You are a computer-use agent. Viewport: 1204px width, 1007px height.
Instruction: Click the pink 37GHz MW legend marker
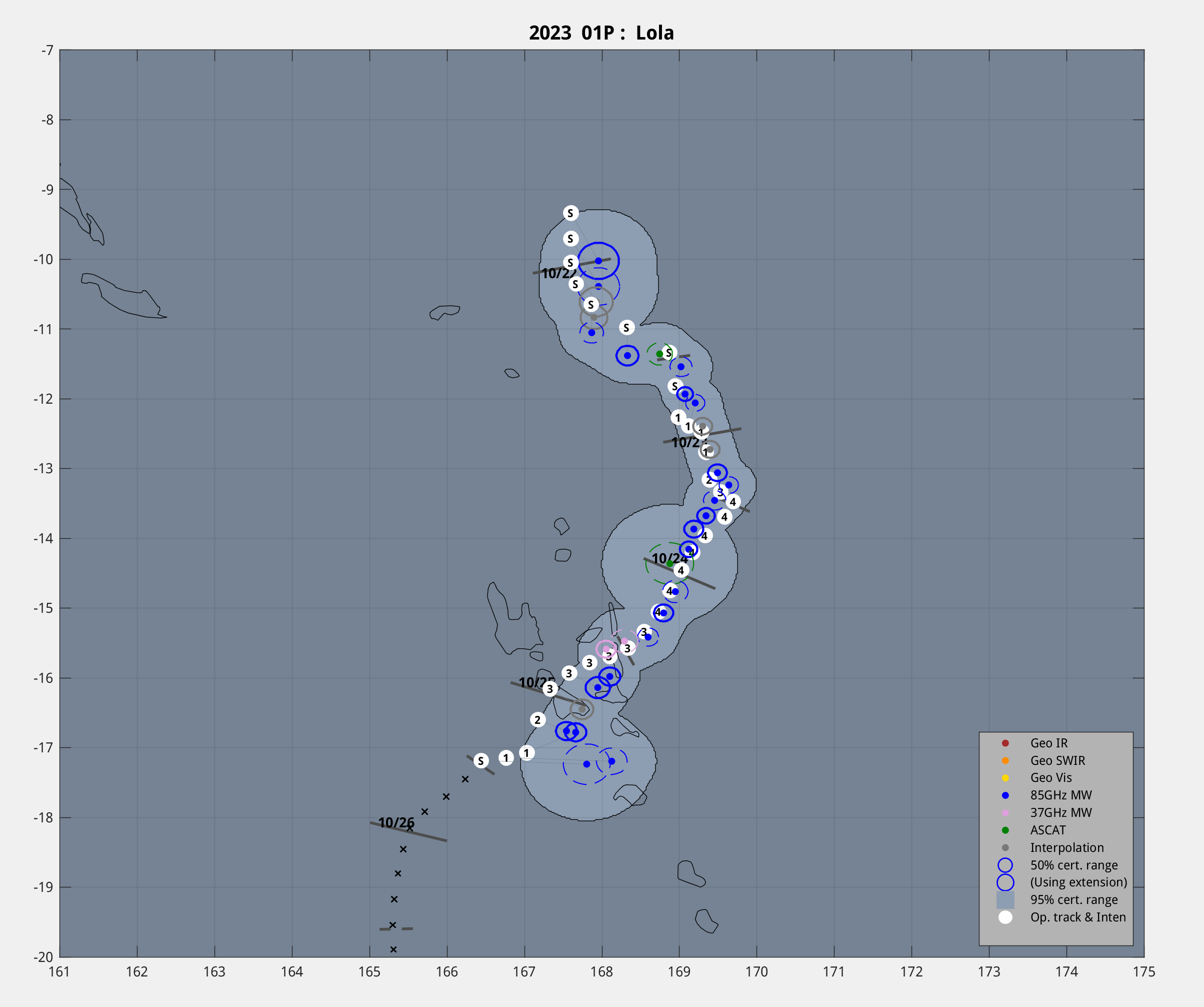click(x=1005, y=812)
